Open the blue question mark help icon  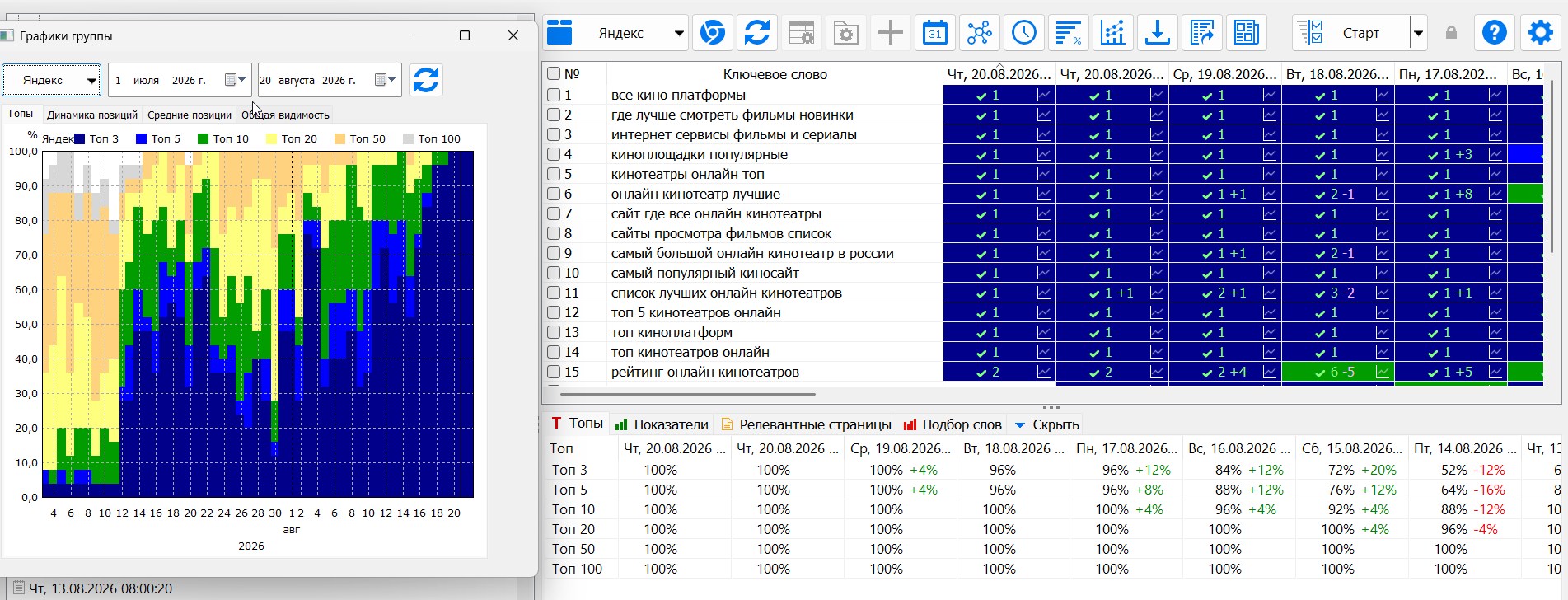[x=1495, y=34]
